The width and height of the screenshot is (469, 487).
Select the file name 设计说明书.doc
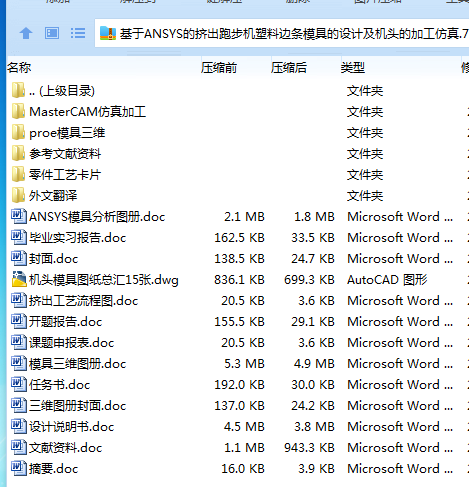[72, 427]
